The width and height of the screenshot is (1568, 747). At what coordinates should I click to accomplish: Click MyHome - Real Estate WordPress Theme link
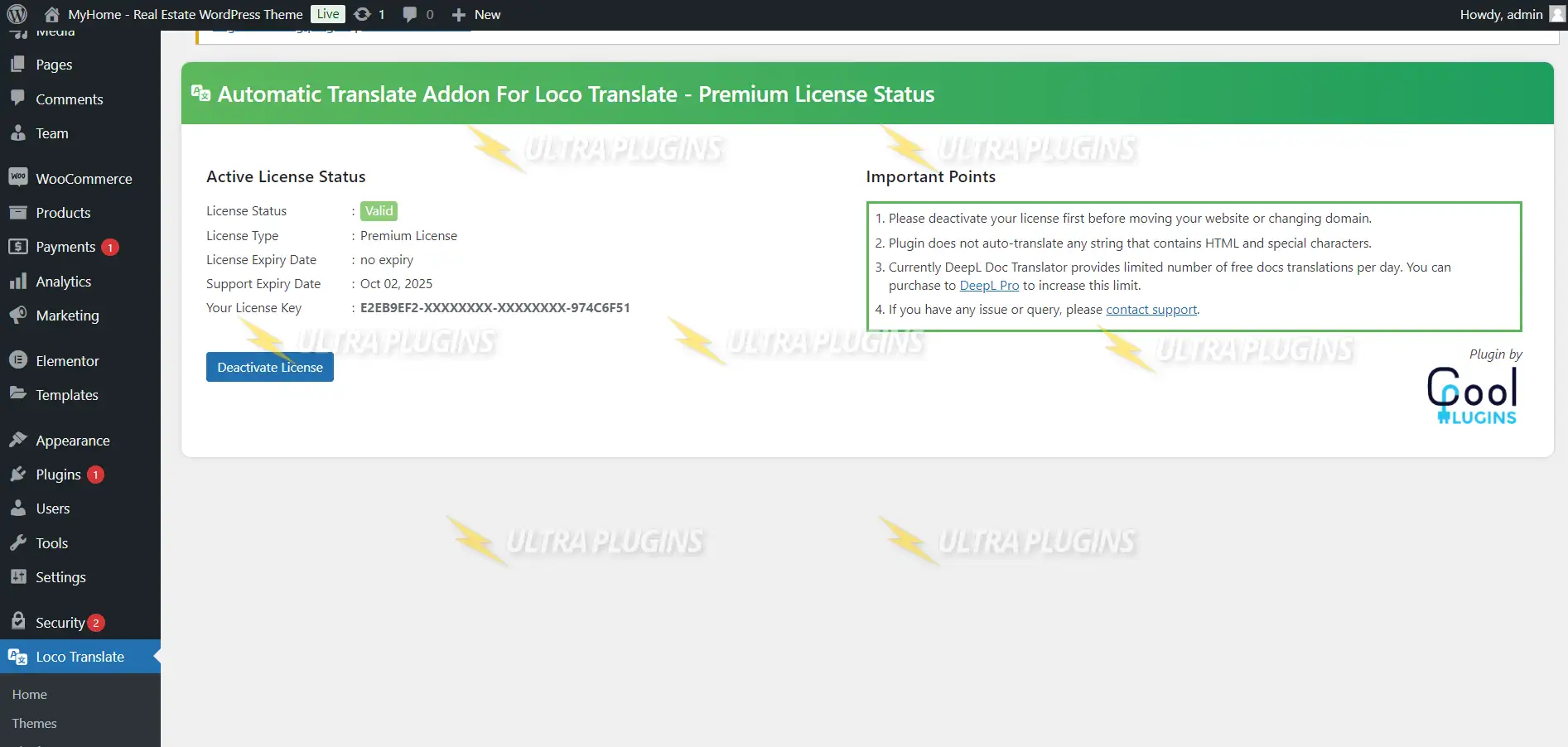point(186,14)
